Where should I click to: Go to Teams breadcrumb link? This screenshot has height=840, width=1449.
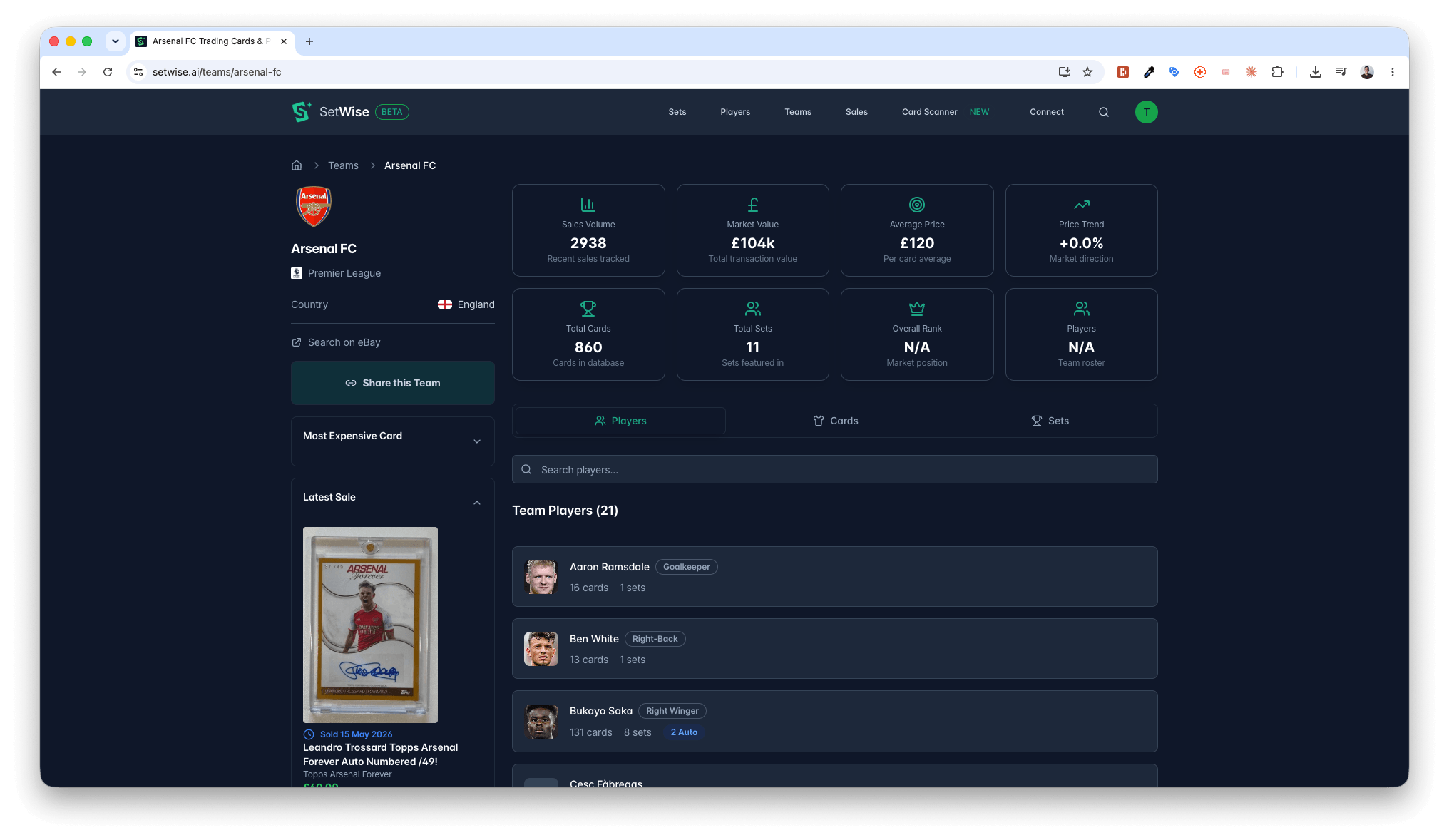click(x=343, y=165)
